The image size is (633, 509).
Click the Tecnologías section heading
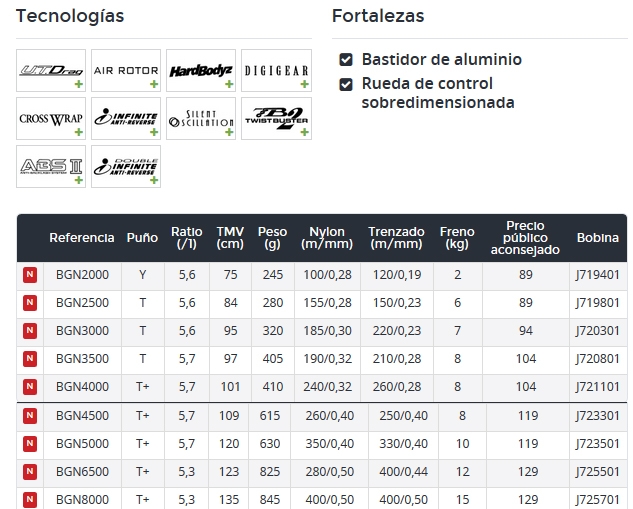[70, 17]
